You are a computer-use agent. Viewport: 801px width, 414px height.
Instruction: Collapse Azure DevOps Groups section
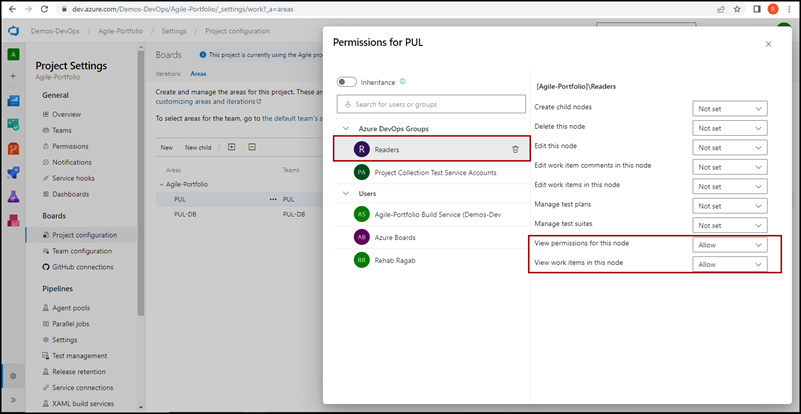click(x=346, y=129)
